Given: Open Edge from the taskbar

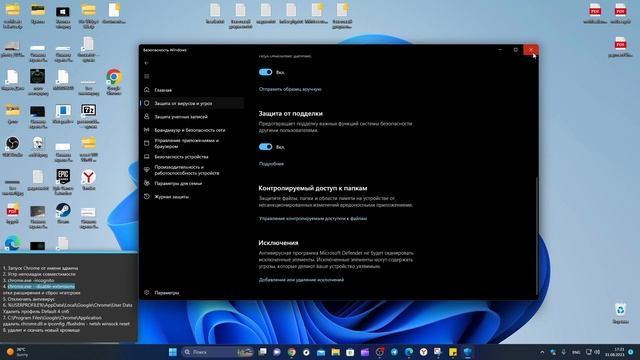Looking at the screenshot, I should [409, 352].
